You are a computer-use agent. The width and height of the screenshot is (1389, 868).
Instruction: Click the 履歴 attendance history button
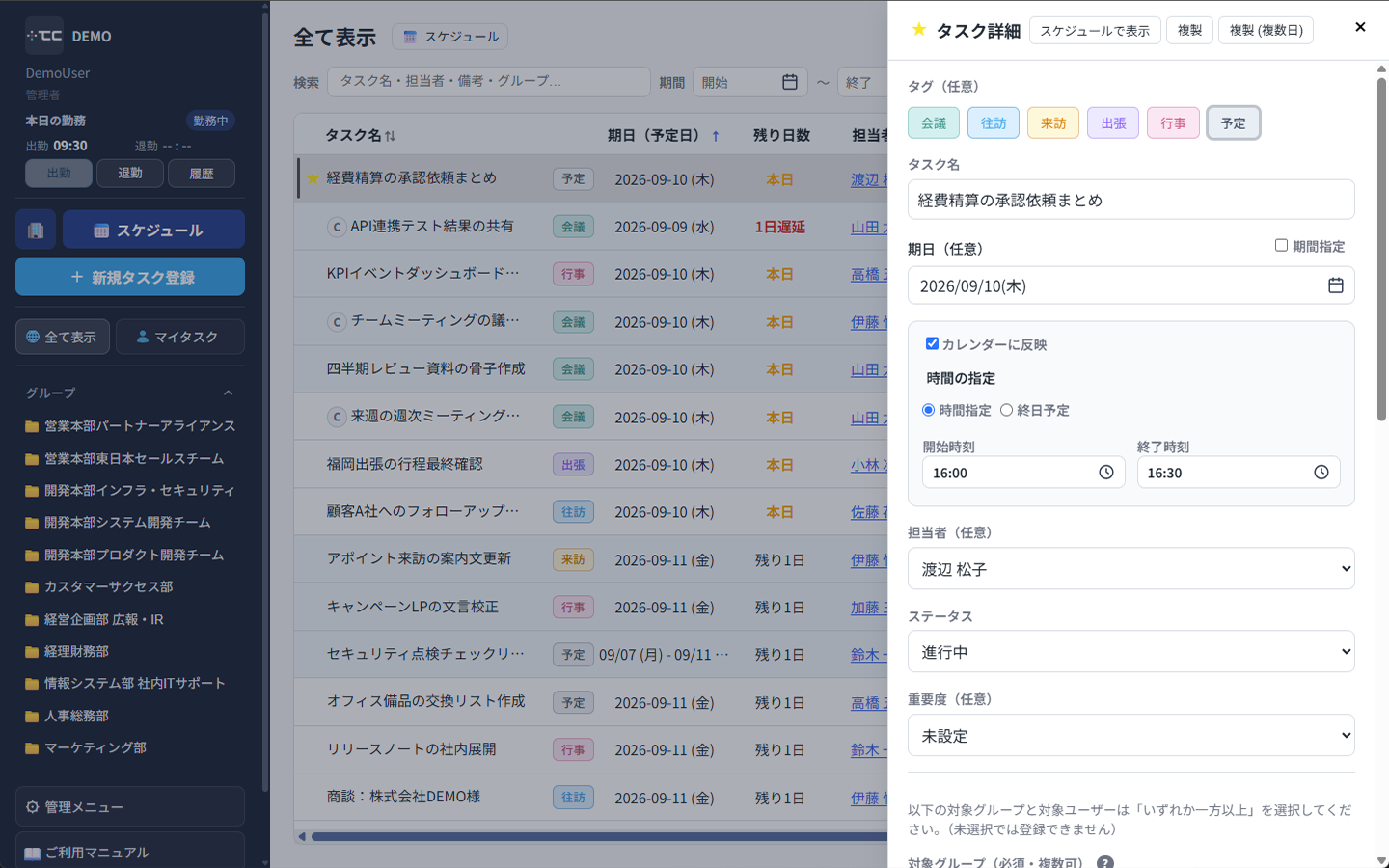click(x=202, y=174)
